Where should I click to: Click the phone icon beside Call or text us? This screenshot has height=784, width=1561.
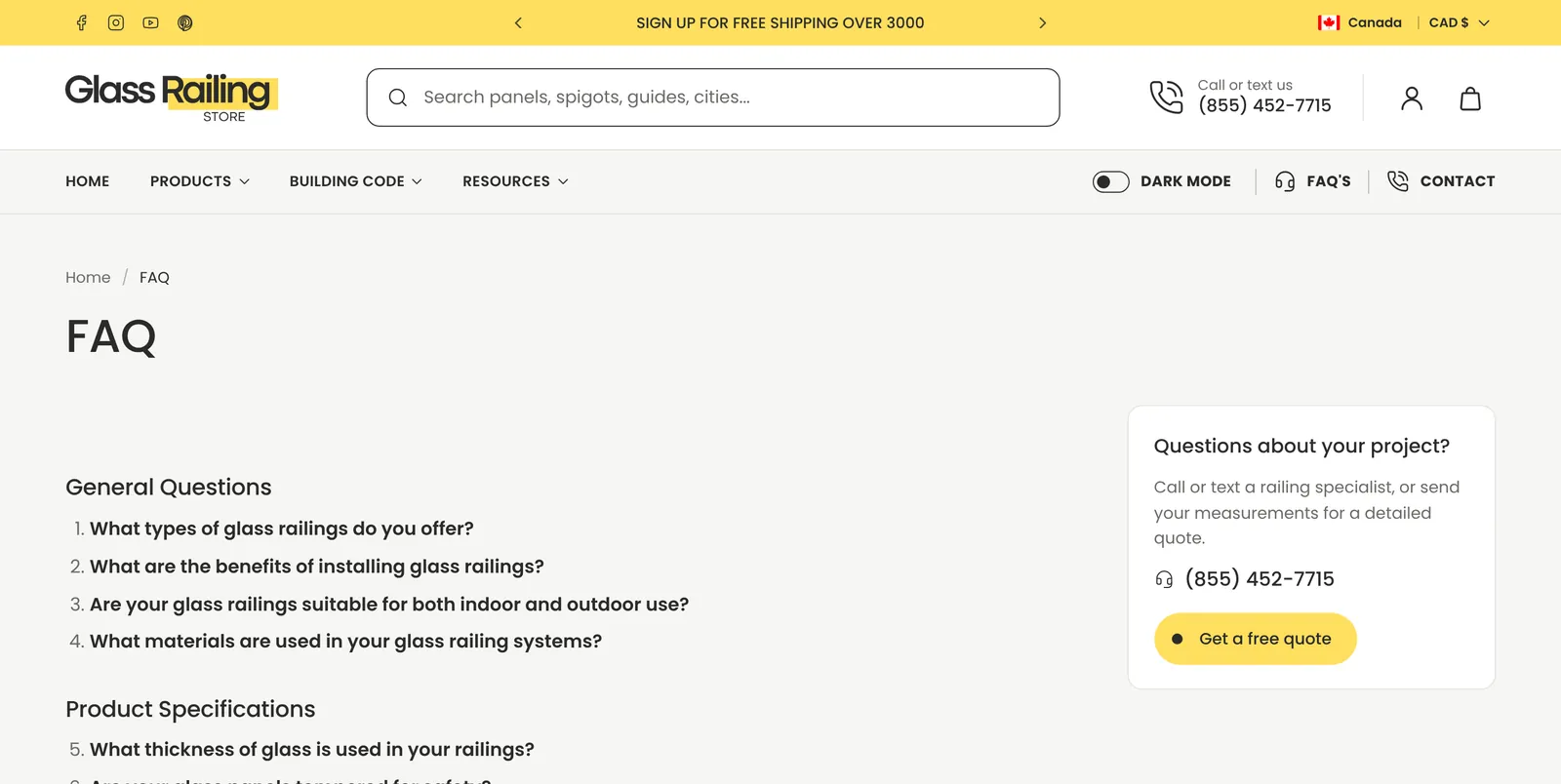tap(1166, 97)
